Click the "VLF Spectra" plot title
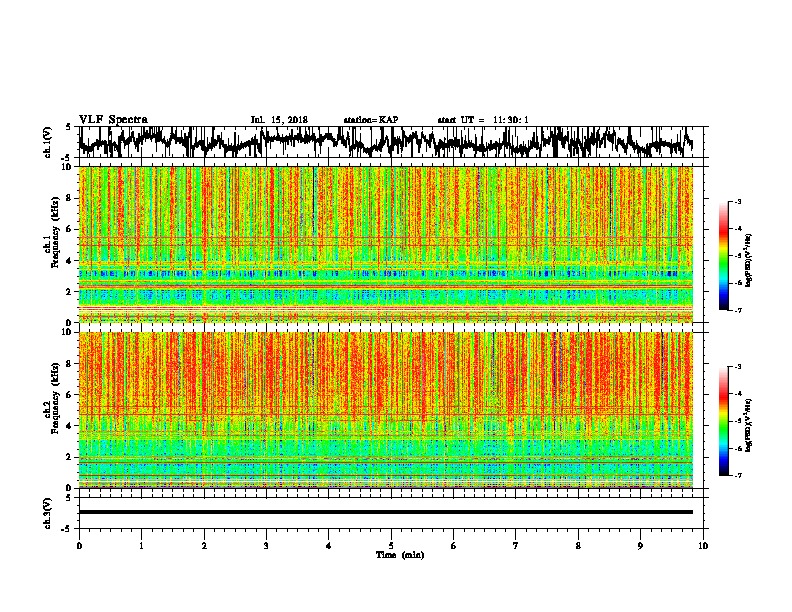The image size is (792, 612). click(113, 120)
